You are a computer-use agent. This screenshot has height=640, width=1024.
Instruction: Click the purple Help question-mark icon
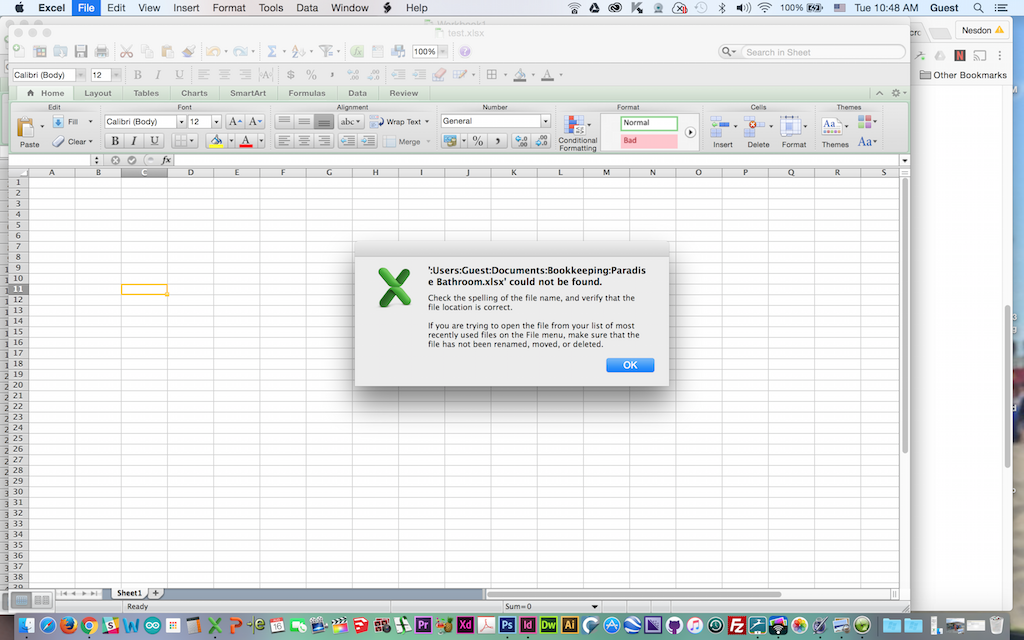465,52
